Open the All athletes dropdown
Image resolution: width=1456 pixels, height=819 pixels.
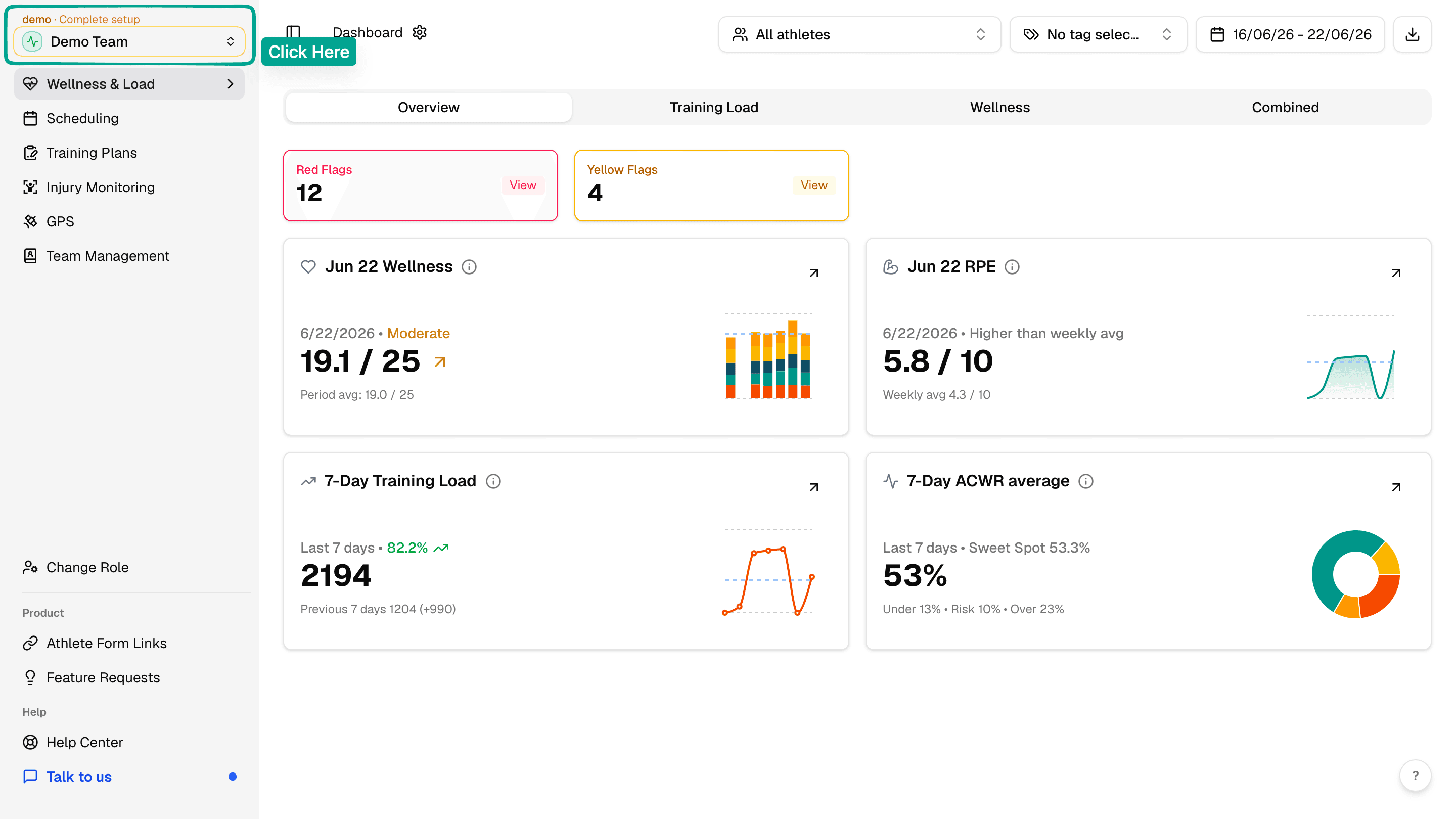point(859,34)
